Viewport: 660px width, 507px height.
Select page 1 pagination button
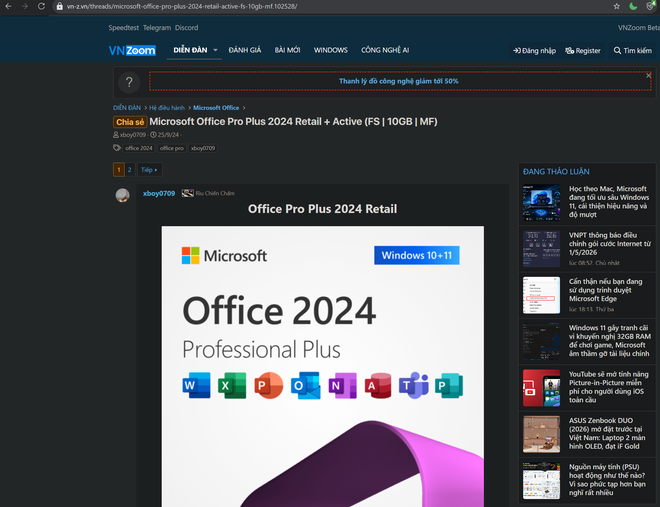(x=119, y=170)
